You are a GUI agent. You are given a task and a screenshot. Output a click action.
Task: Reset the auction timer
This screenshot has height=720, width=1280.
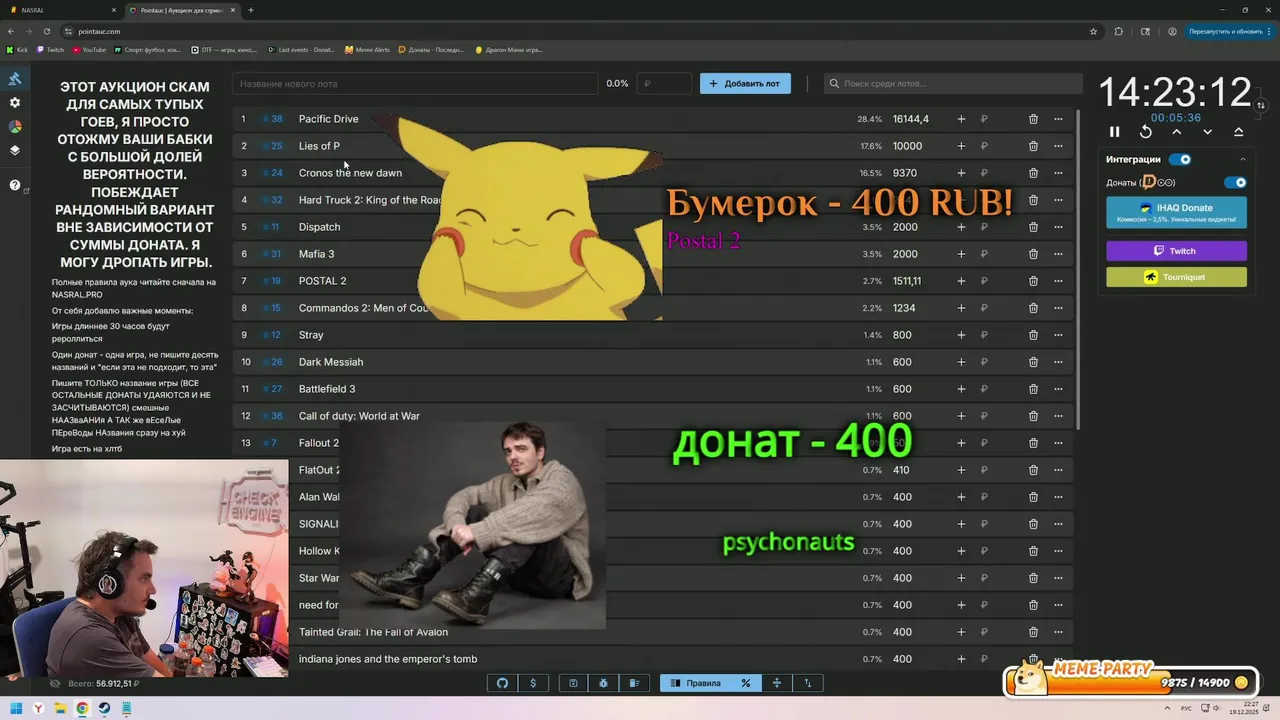pyautogui.click(x=1146, y=132)
